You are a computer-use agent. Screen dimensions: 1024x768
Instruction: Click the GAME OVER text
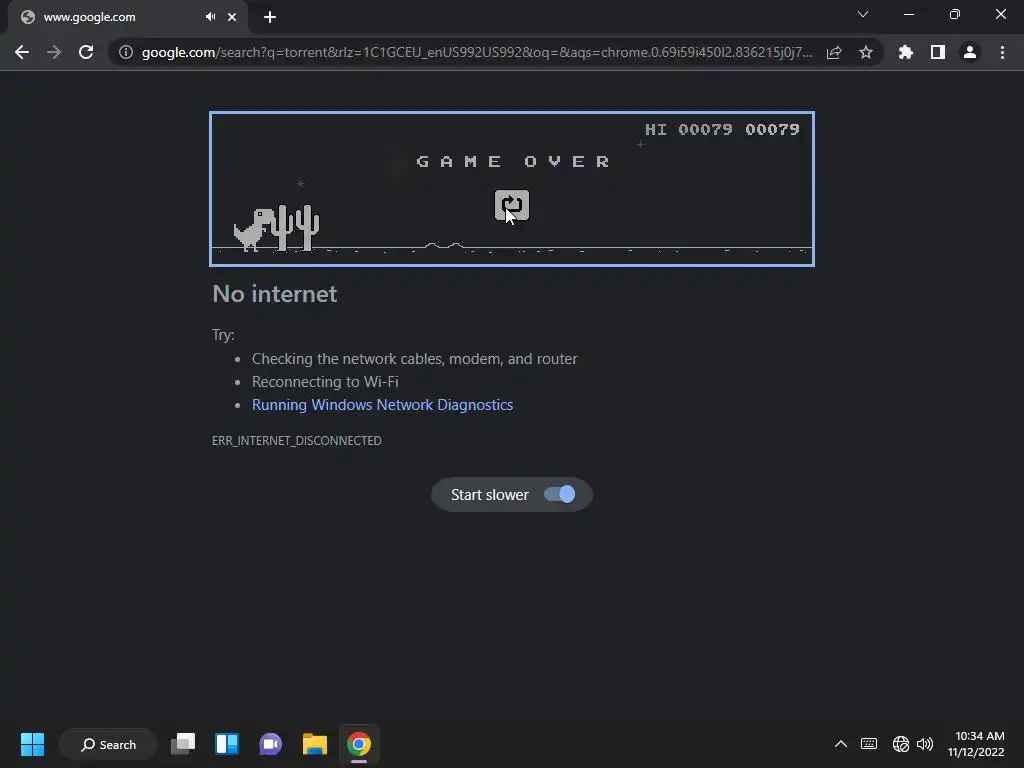[513, 161]
